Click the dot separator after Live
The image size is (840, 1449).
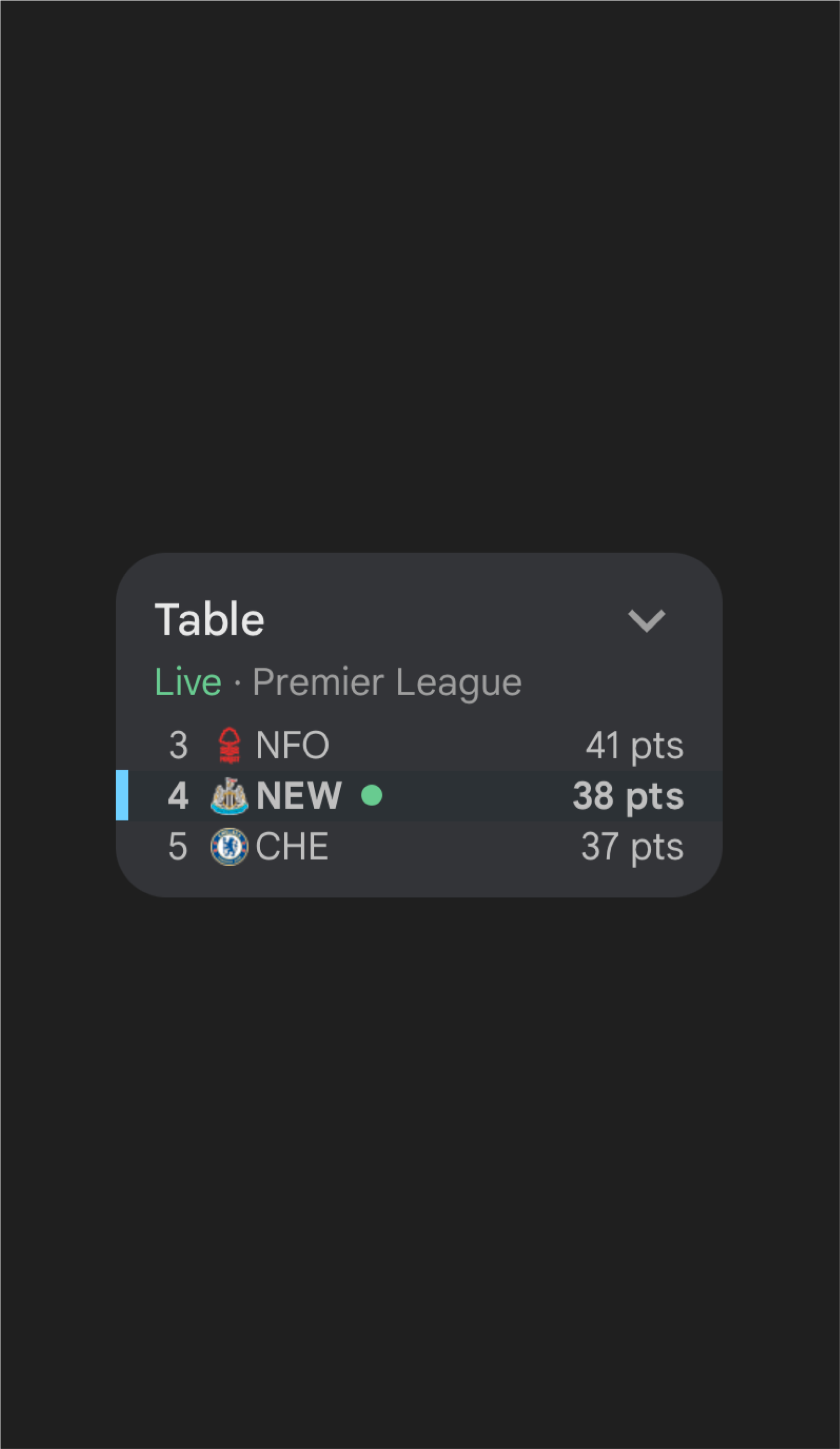(x=238, y=683)
